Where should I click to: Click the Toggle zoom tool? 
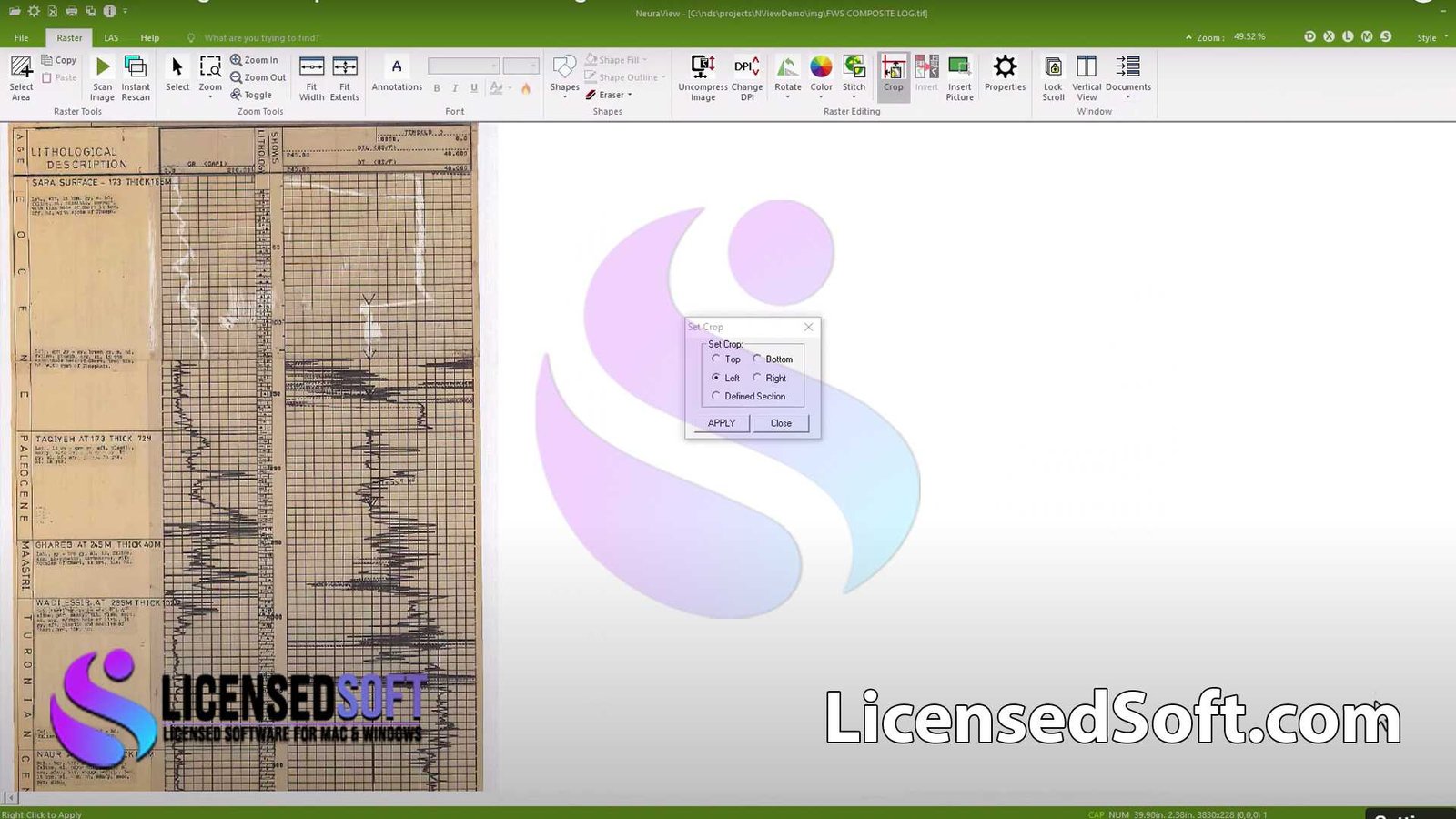tap(251, 95)
